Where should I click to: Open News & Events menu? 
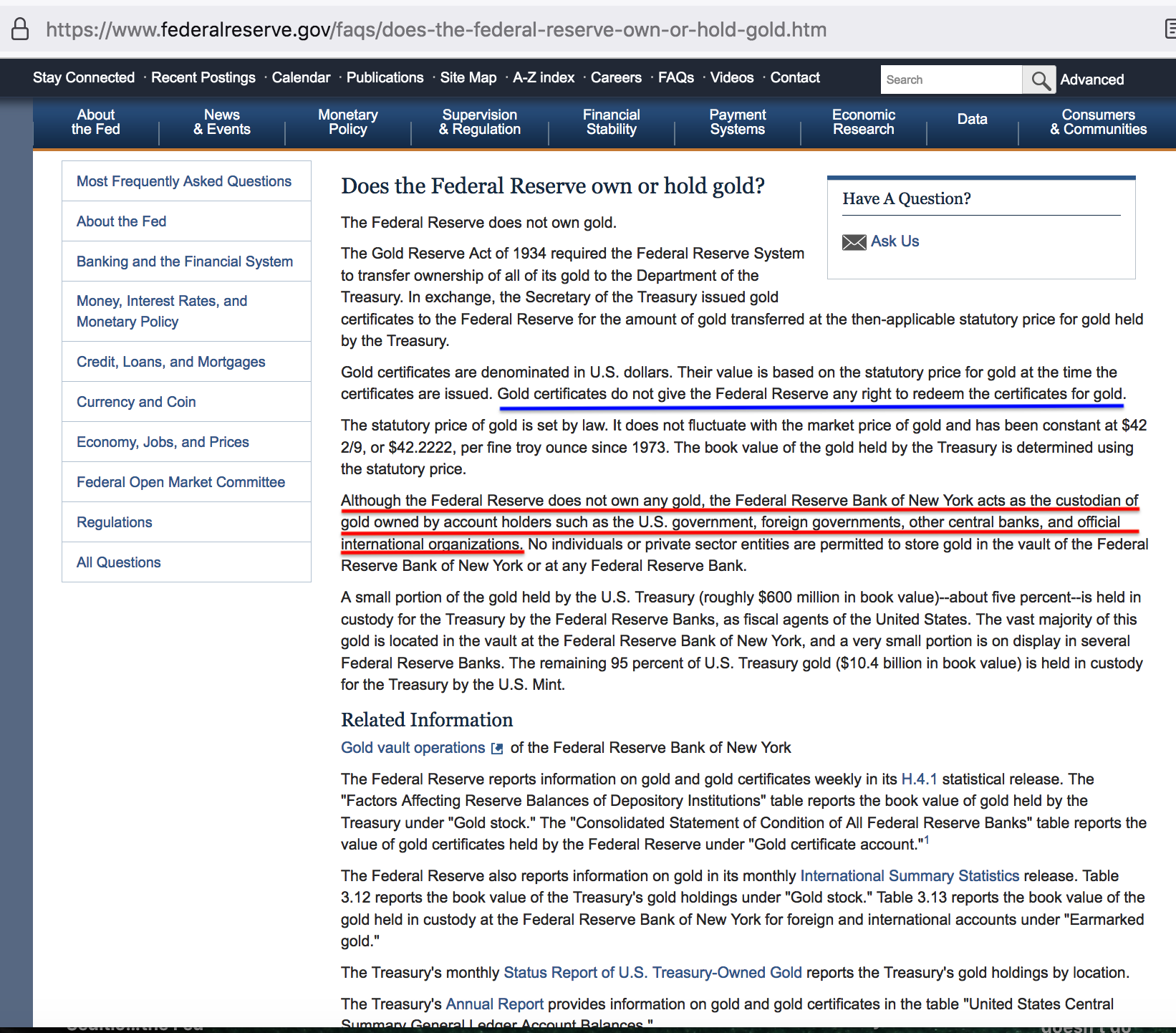click(x=222, y=122)
